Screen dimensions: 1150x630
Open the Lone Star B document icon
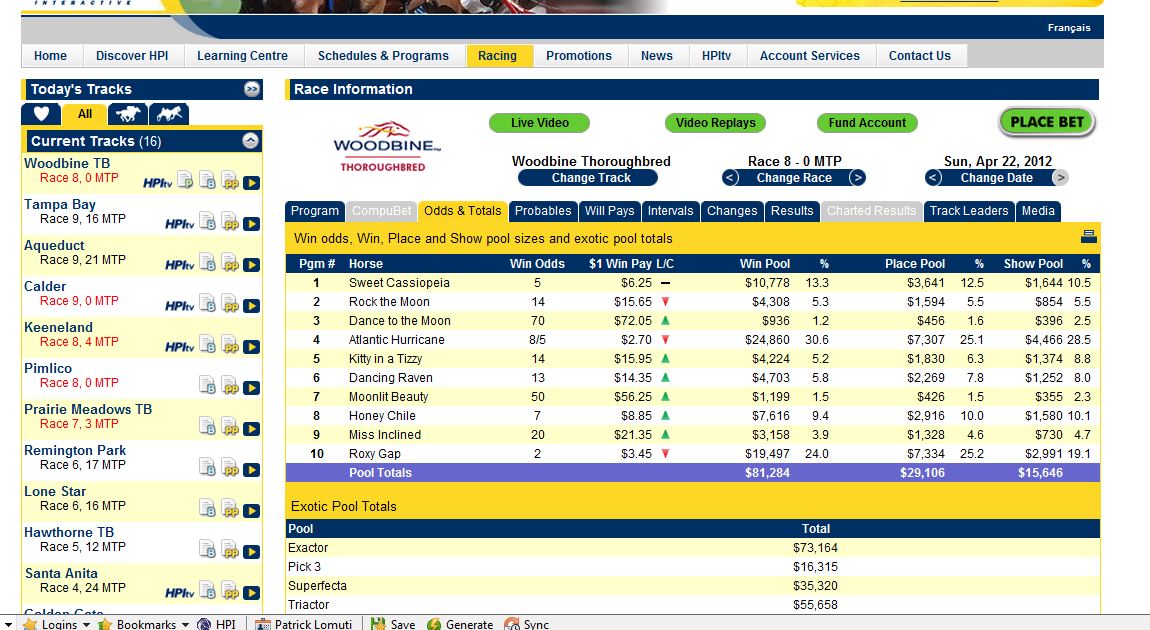(x=208, y=509)
